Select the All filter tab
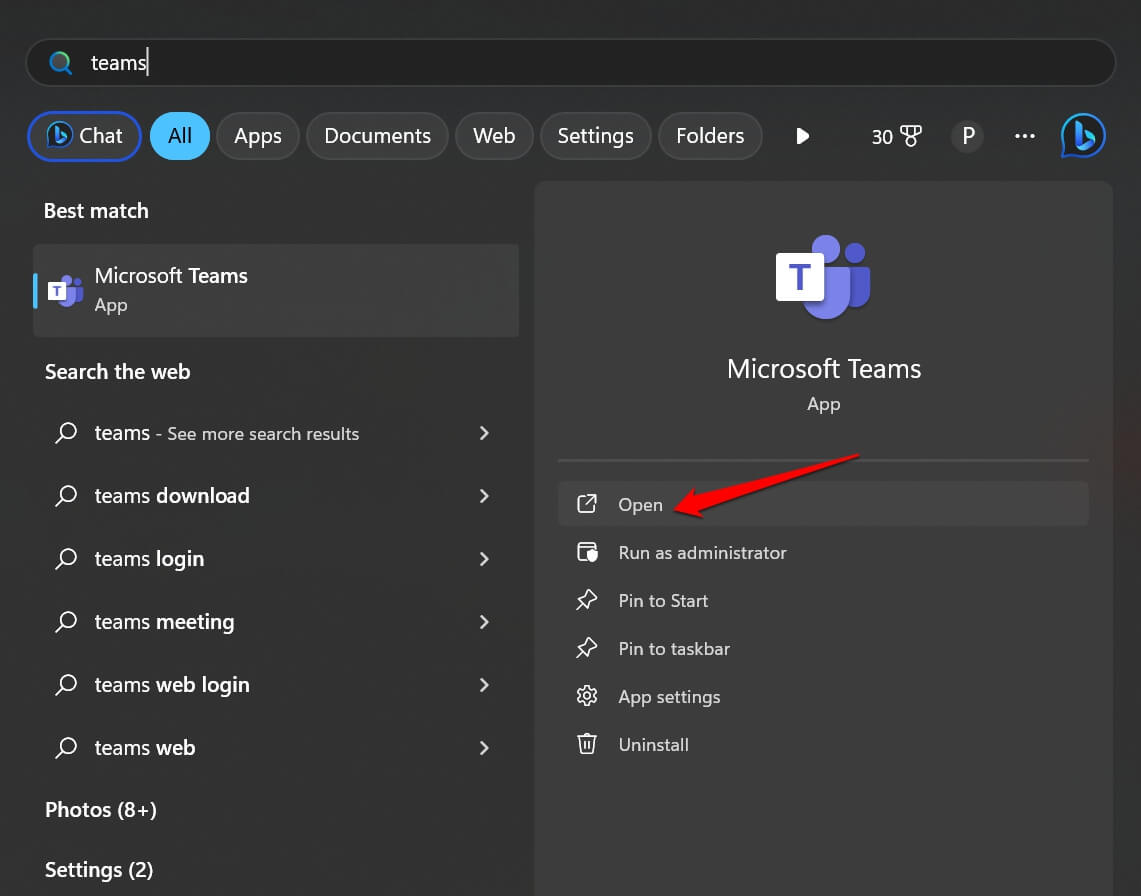The height and width of the screenshot is (896, 1141). pyautogui.click(x=180, y=136)
